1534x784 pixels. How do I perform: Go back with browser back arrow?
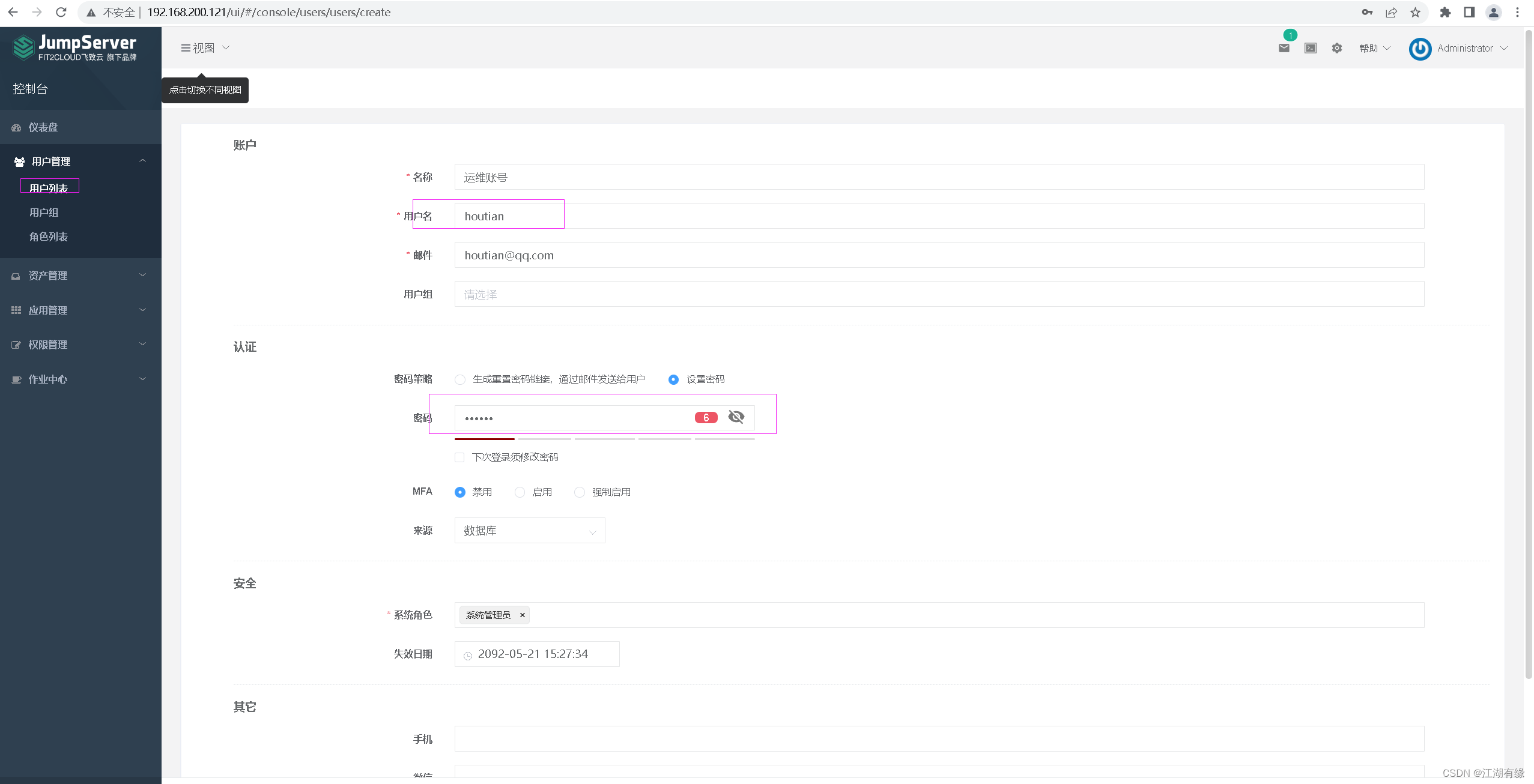click(13, 12)
